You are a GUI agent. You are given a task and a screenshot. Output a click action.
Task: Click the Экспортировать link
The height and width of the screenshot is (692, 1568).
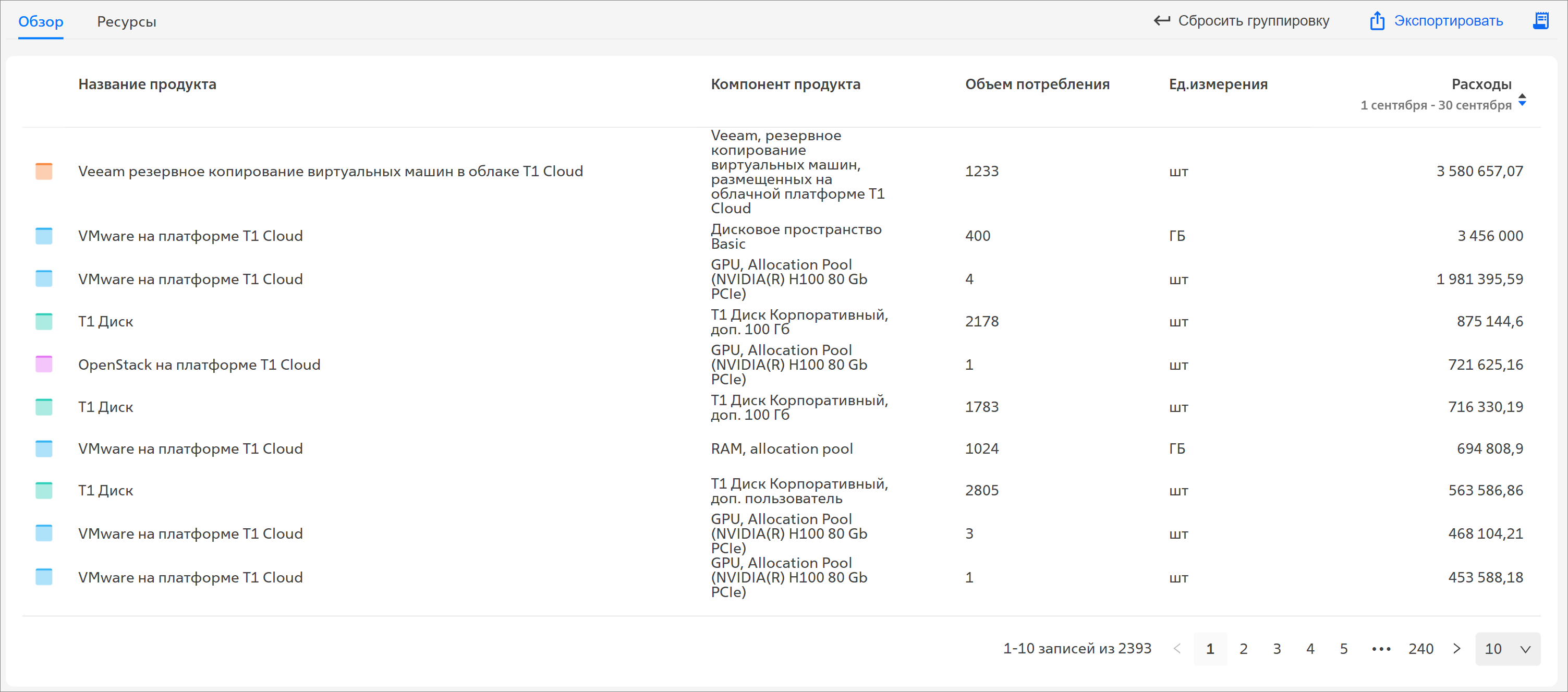(x=1448, y=21)
